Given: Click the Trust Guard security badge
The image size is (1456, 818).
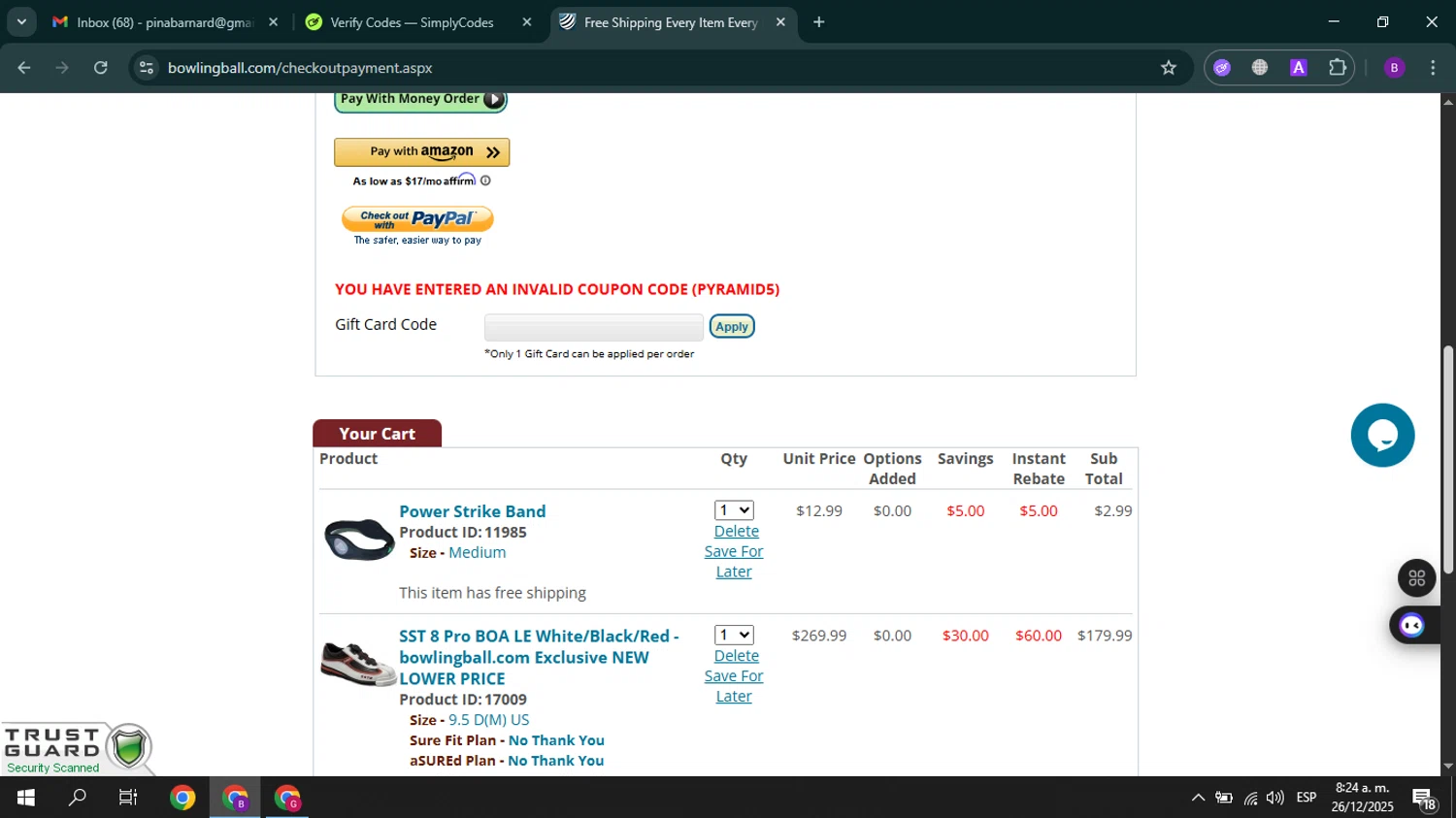Looking at the screenshot, I should click(x=78, y=749).
